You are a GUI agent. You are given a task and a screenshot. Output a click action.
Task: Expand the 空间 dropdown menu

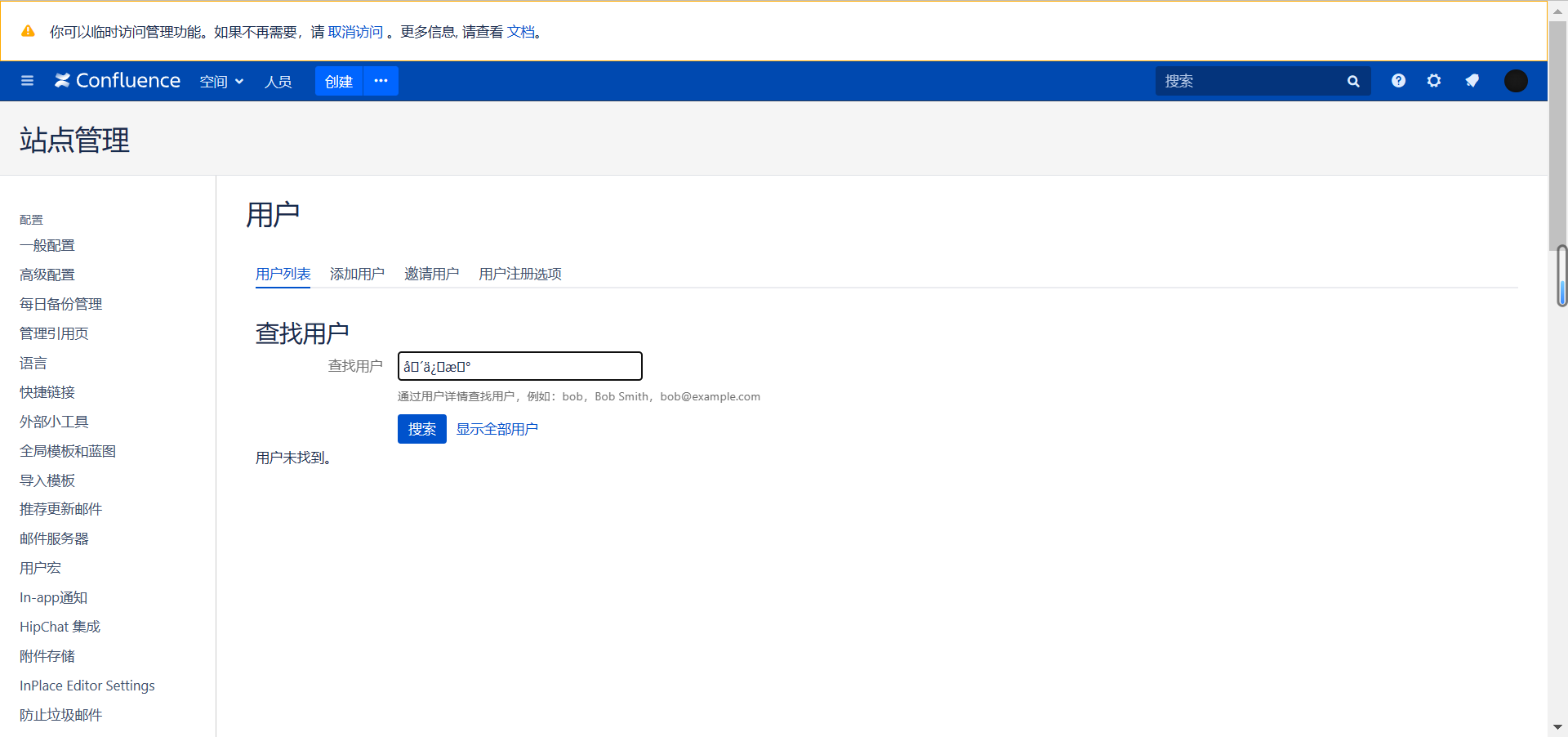(x=221, y=81)
